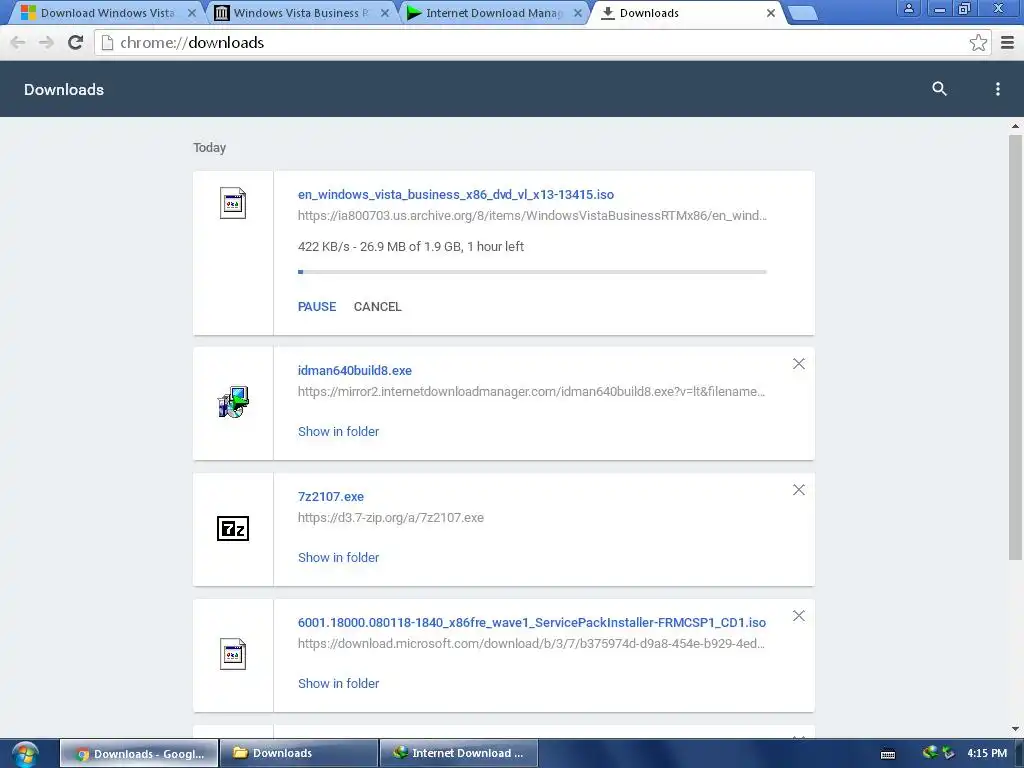Click the scrollbar down arrow
Image resolution: width=1024 pixels, height=768 pixels.
pos(1015,729)
